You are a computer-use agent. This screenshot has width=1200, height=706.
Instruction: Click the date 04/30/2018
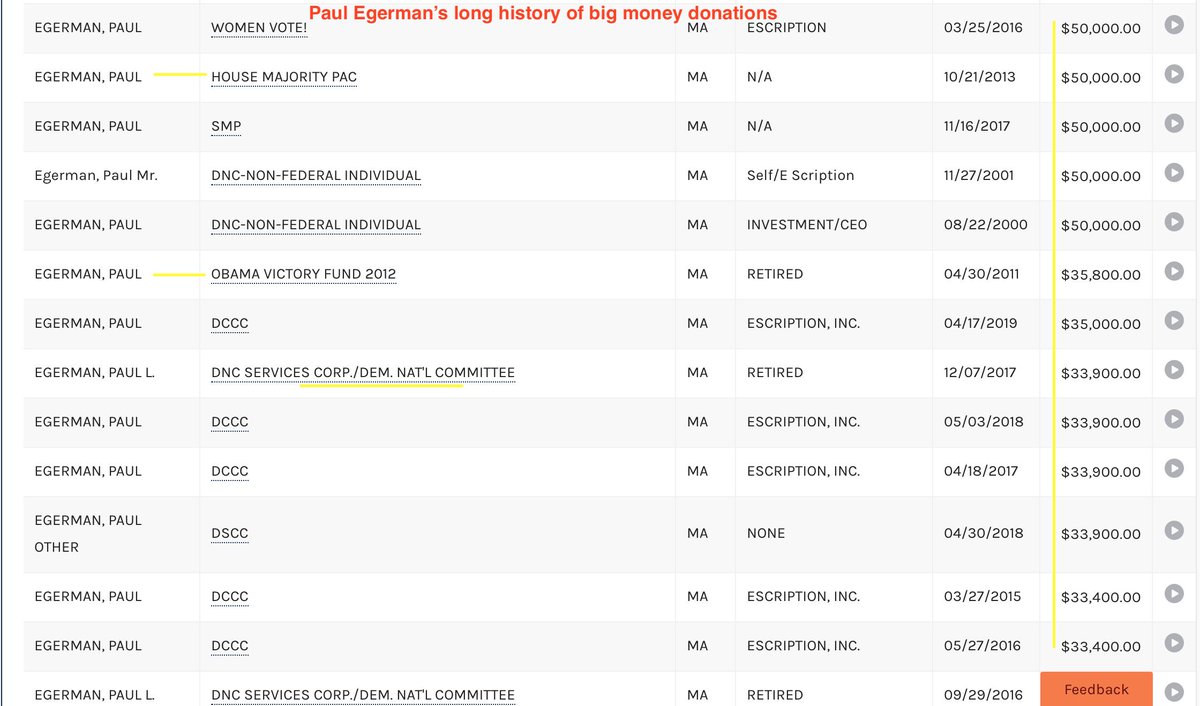coord(983,533)
